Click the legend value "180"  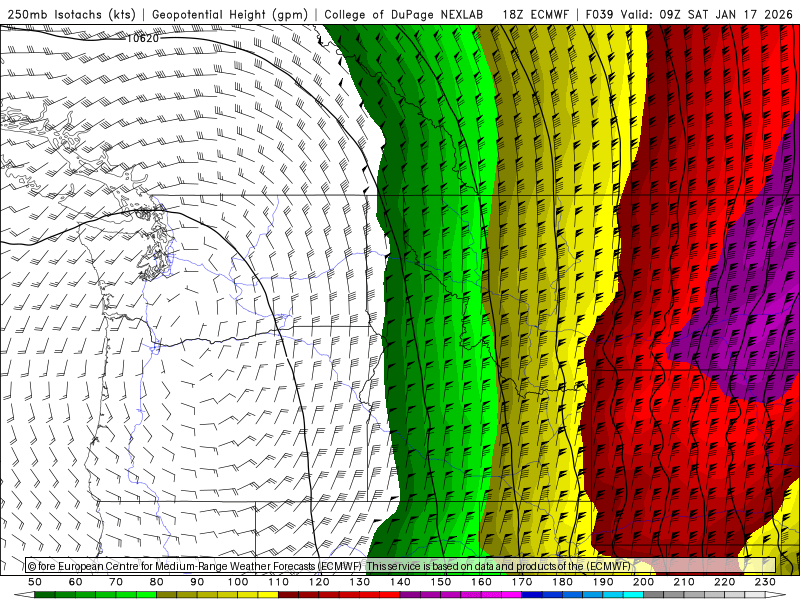coord(562,582)
